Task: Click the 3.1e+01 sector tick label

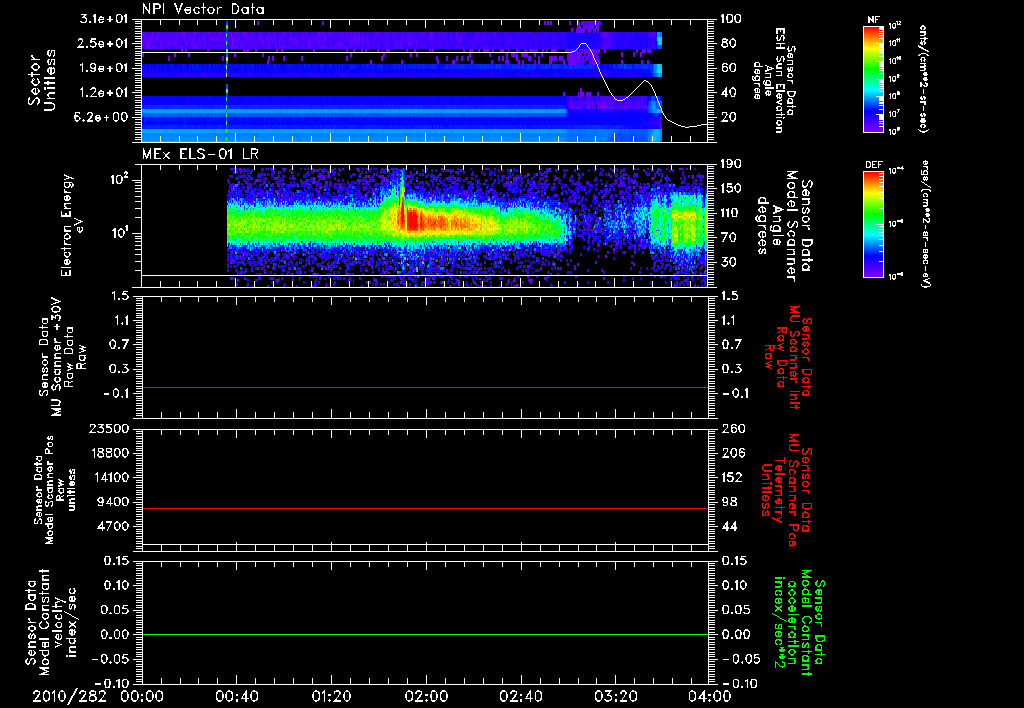Action: pyautogui.click(x=104, y=19)
